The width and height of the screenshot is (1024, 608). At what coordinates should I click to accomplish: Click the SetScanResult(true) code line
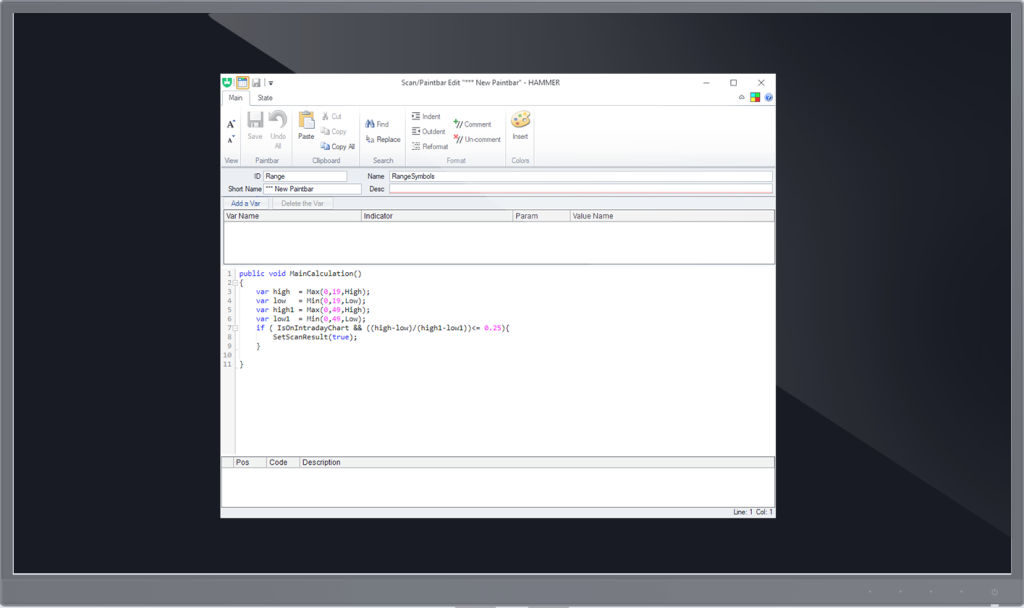pyautogui.click(x=315, y=338)
